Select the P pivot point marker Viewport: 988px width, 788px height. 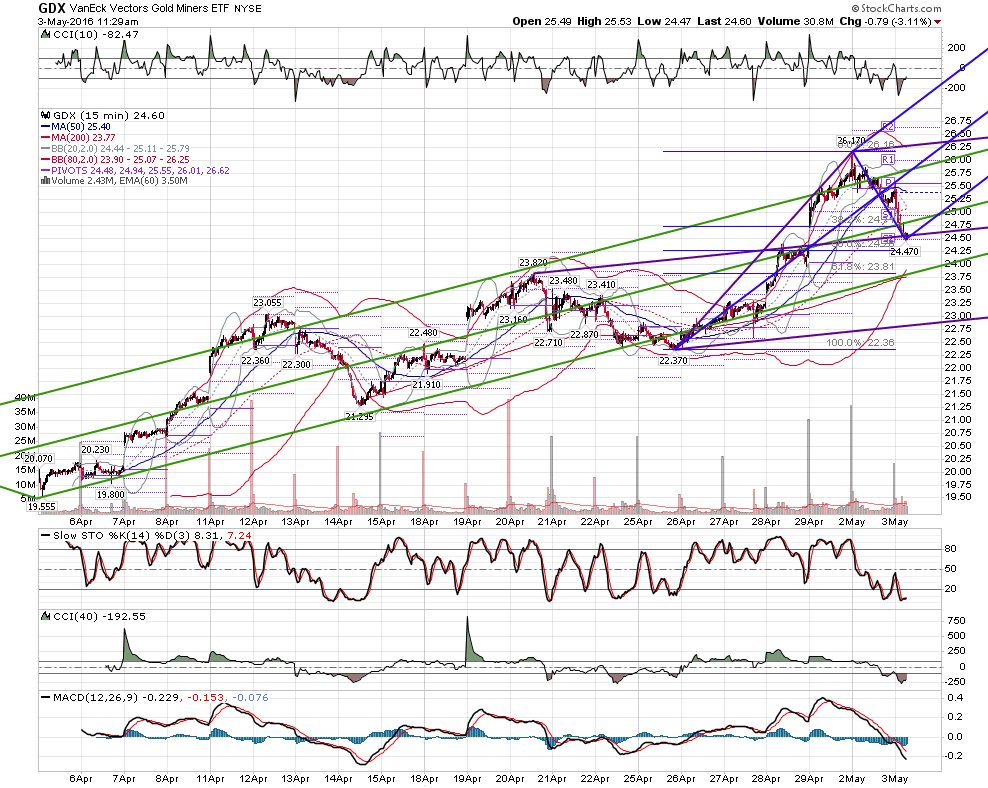(888, 183)
